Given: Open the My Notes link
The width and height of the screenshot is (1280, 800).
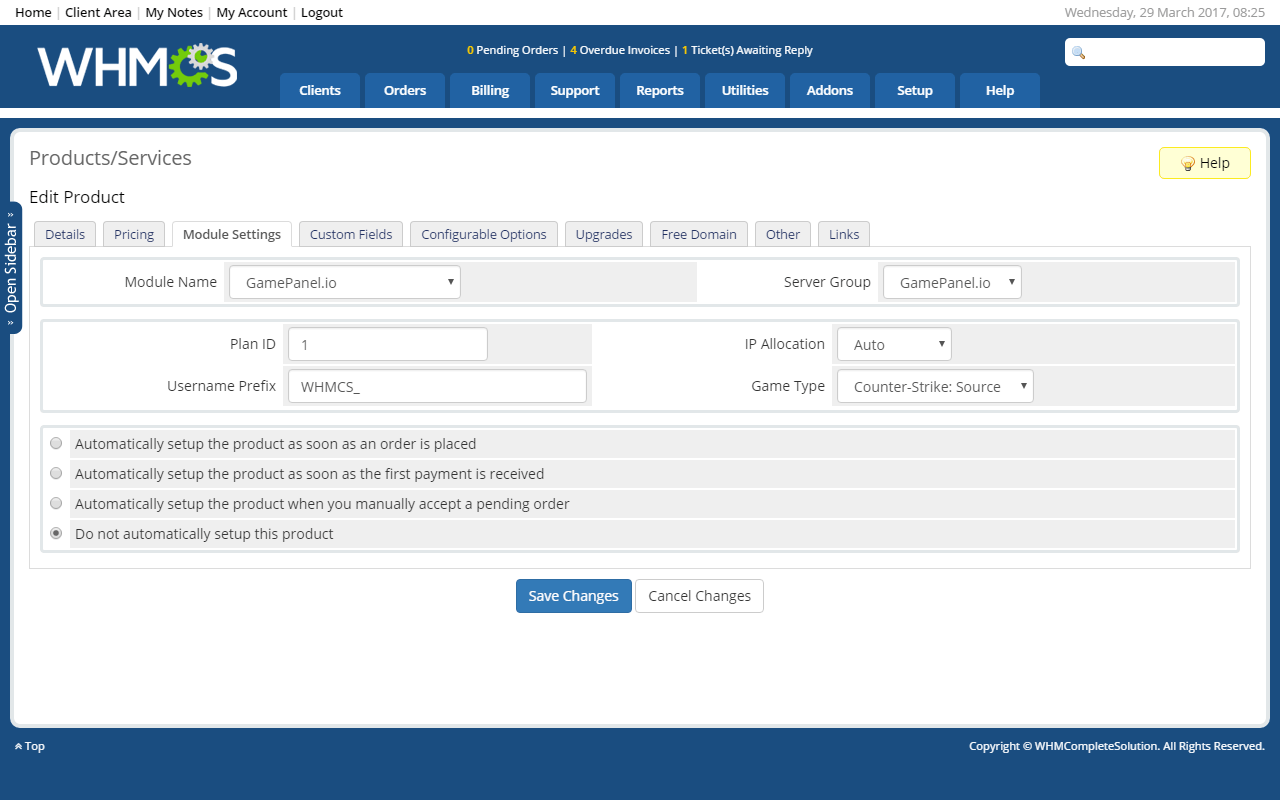Looking at the screenshot, I should pos(174,12).
